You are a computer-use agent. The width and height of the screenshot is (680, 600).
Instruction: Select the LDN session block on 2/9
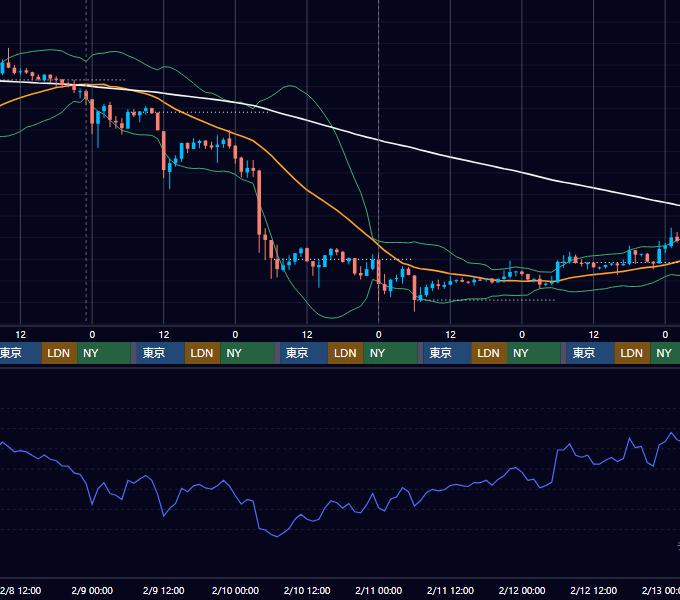203,353
